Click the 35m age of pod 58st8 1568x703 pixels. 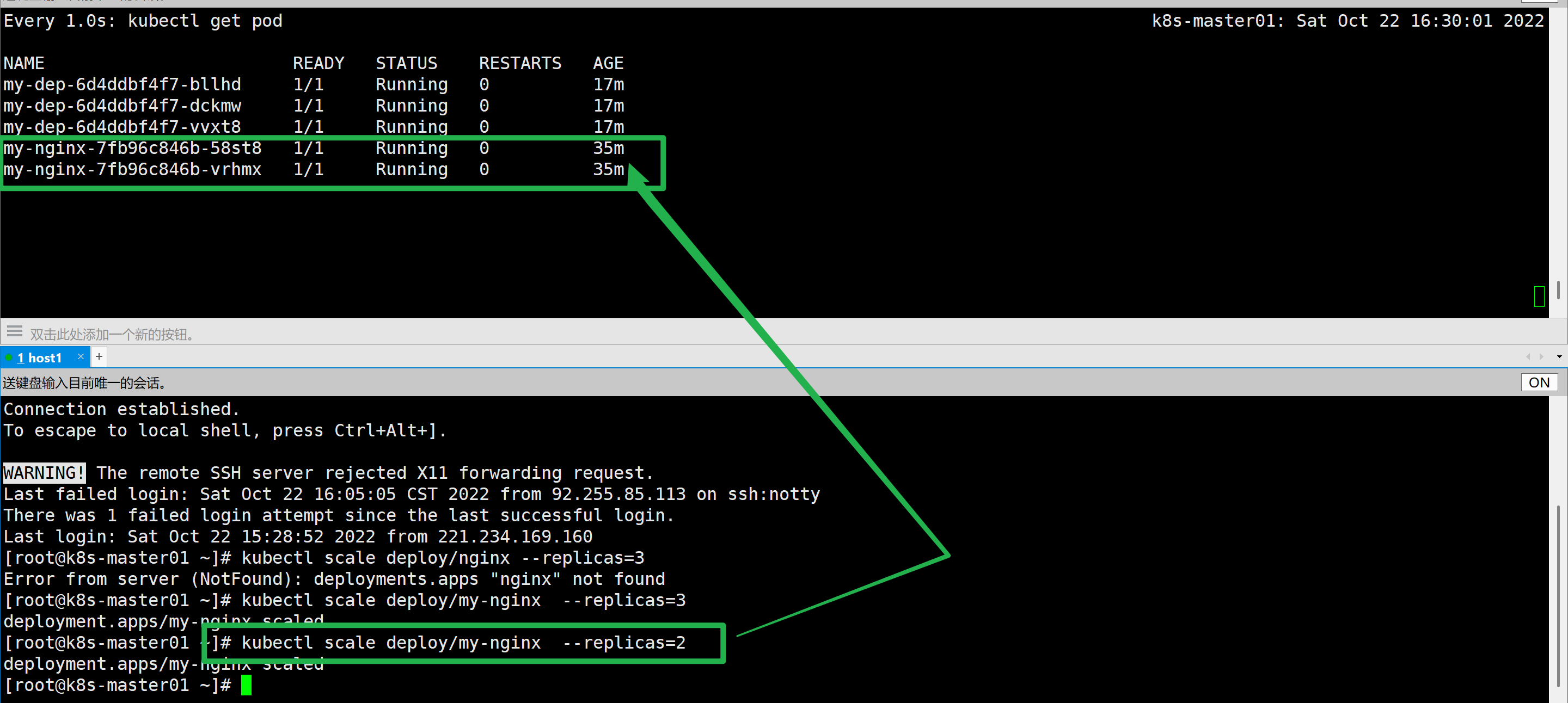(608, 149)
